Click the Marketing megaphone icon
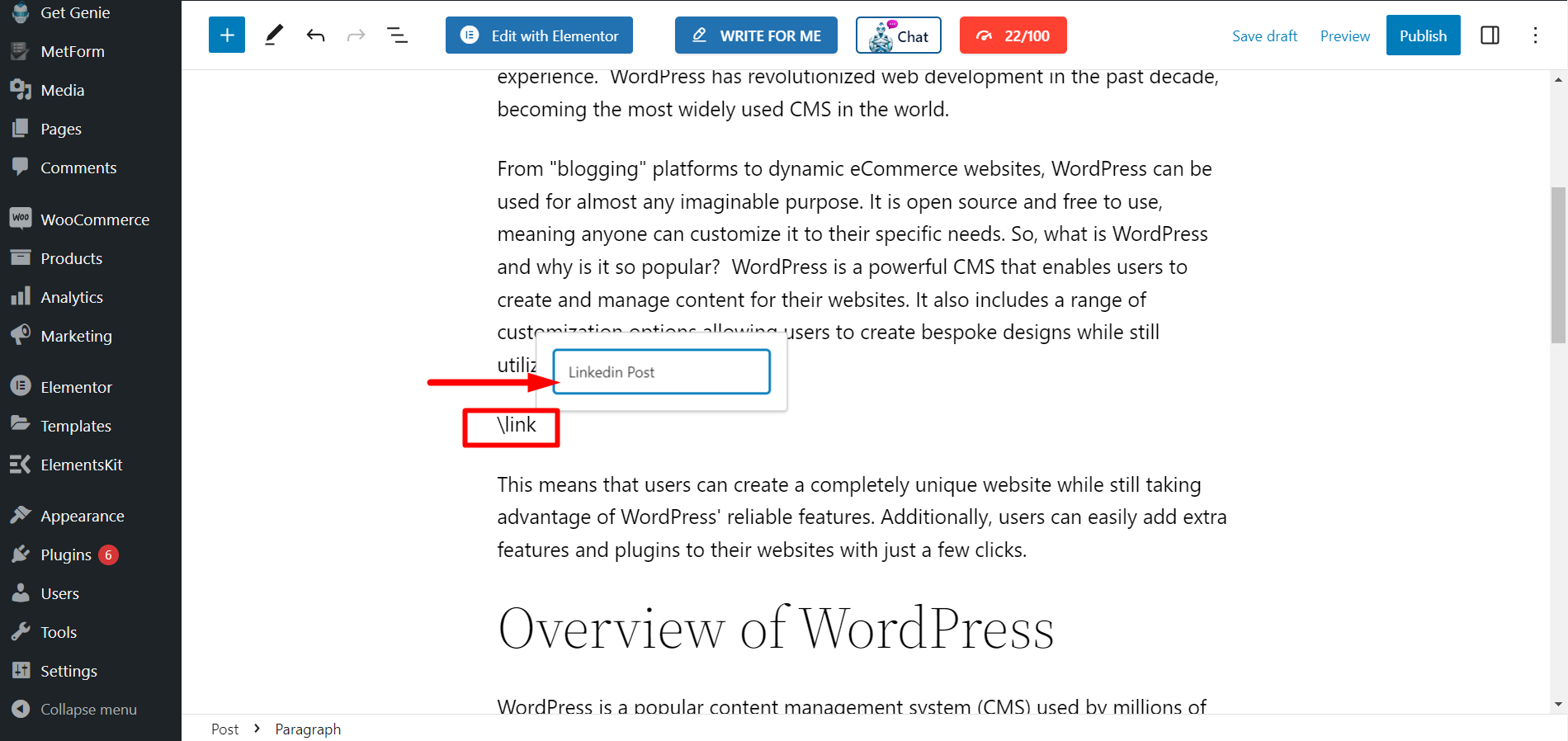The width and height of the screenshot is (1568, 741). [21, 335]
